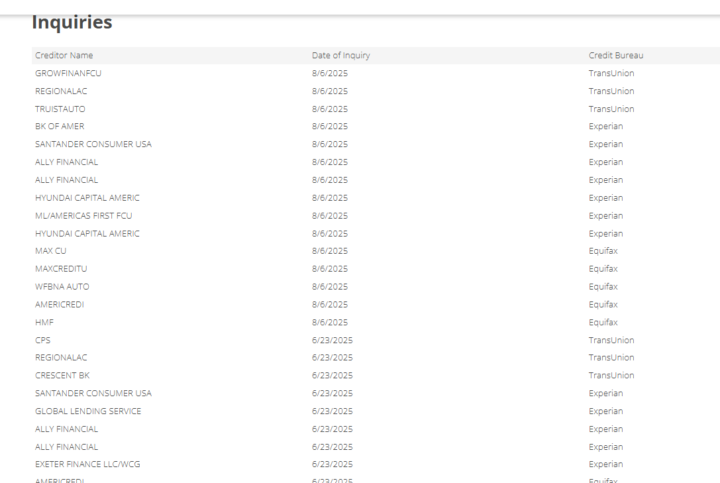Click Equifax in the MAX CU row
Viewport: 720px width, 483px height.
tap(603, 251)
